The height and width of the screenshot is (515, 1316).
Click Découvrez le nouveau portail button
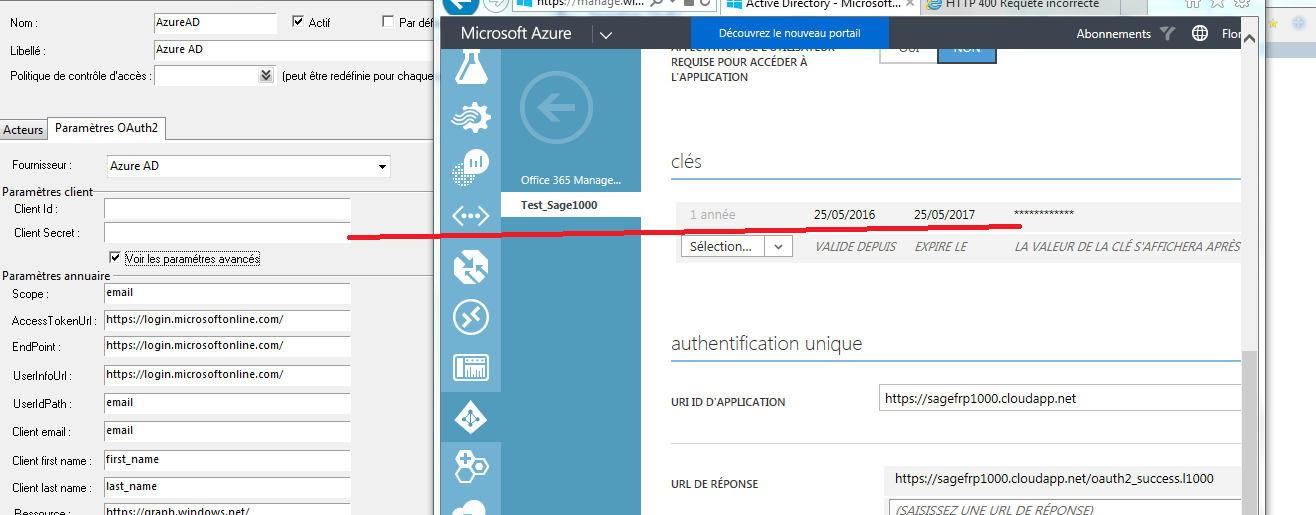click(789, 33)
